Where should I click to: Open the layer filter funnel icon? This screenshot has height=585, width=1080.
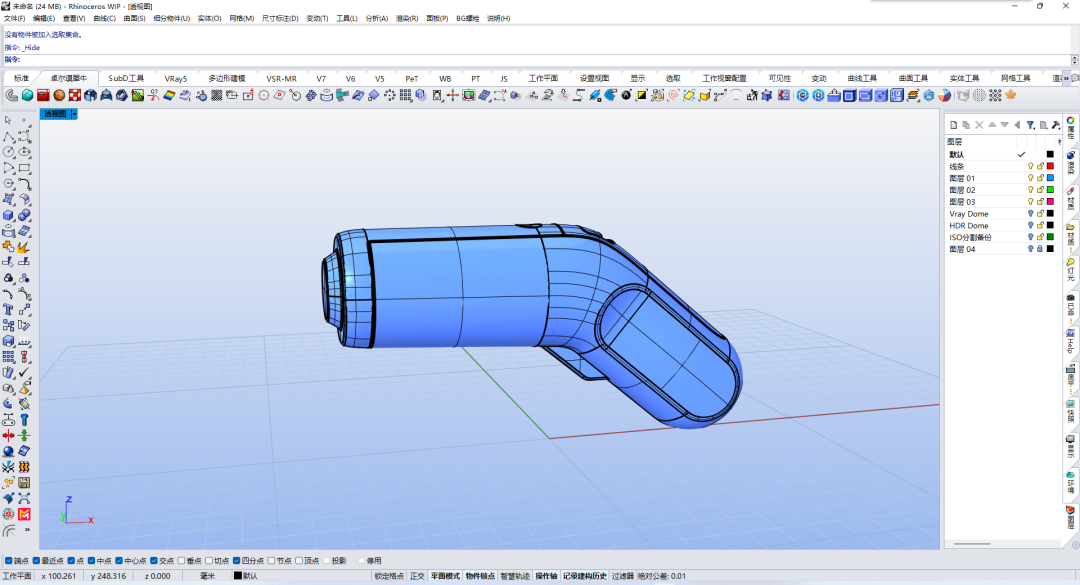pos(1030,125)
